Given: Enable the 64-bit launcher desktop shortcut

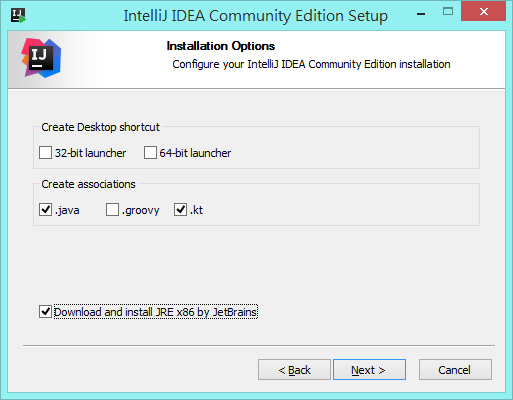Looking at the screenshot, I should (150, 153).
